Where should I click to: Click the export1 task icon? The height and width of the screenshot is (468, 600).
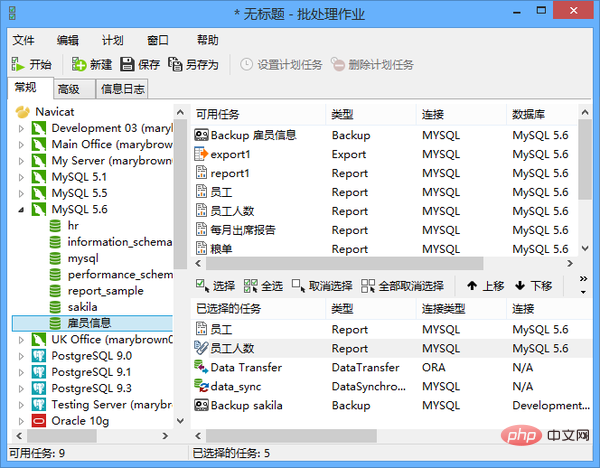pos(201,154)
